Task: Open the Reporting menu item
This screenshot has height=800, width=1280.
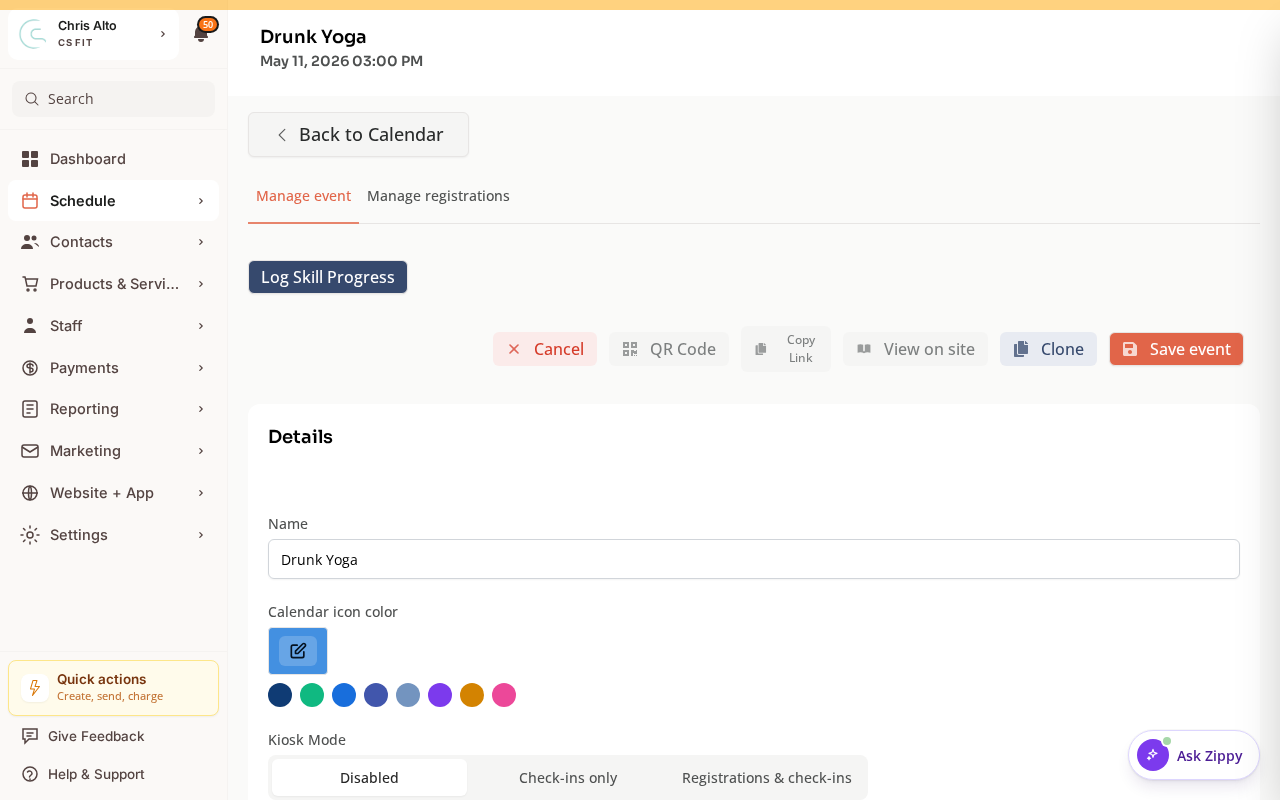Action: [113, 409]
